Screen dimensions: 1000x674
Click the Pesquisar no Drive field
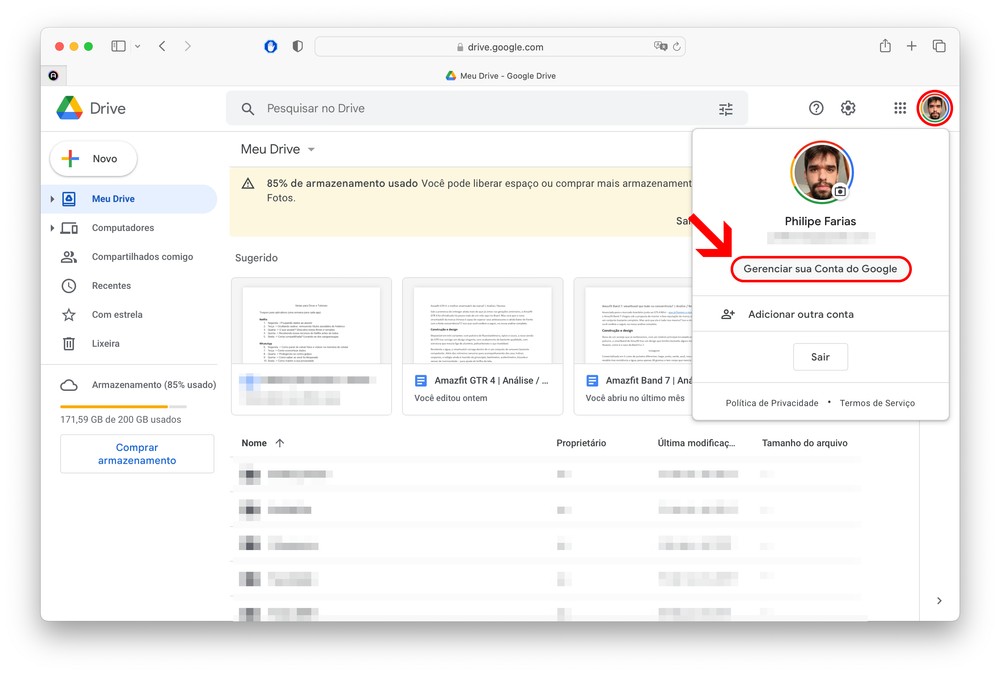pyautogui.click(x=487, y=108)
